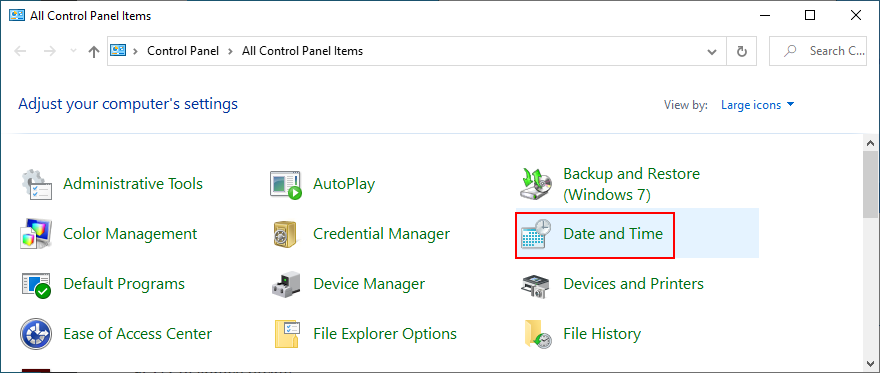This screenshot has height=373, width=880.
Task: Click the title bar Control Panel icon
Action: [x=17, y=15]
